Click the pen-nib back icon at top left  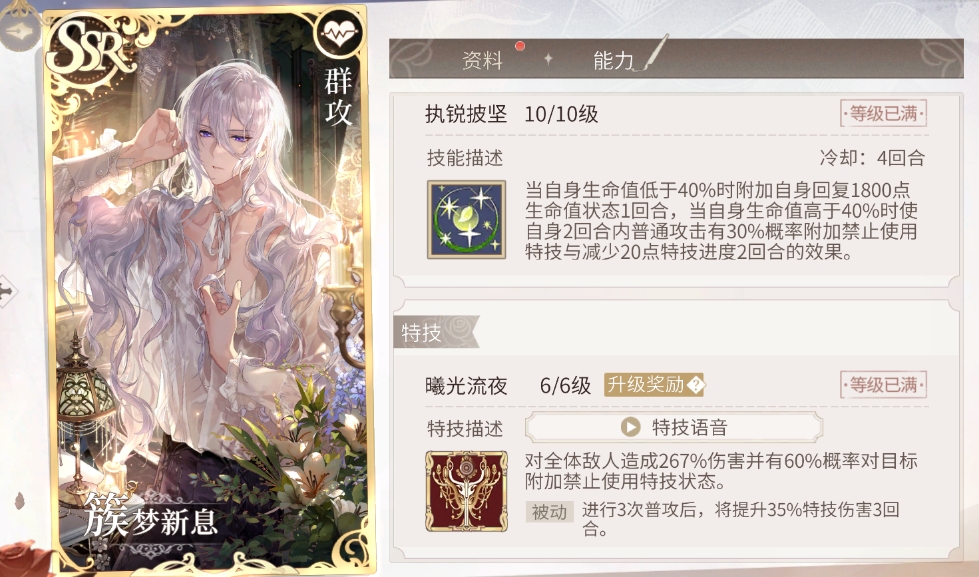point(19,31)
